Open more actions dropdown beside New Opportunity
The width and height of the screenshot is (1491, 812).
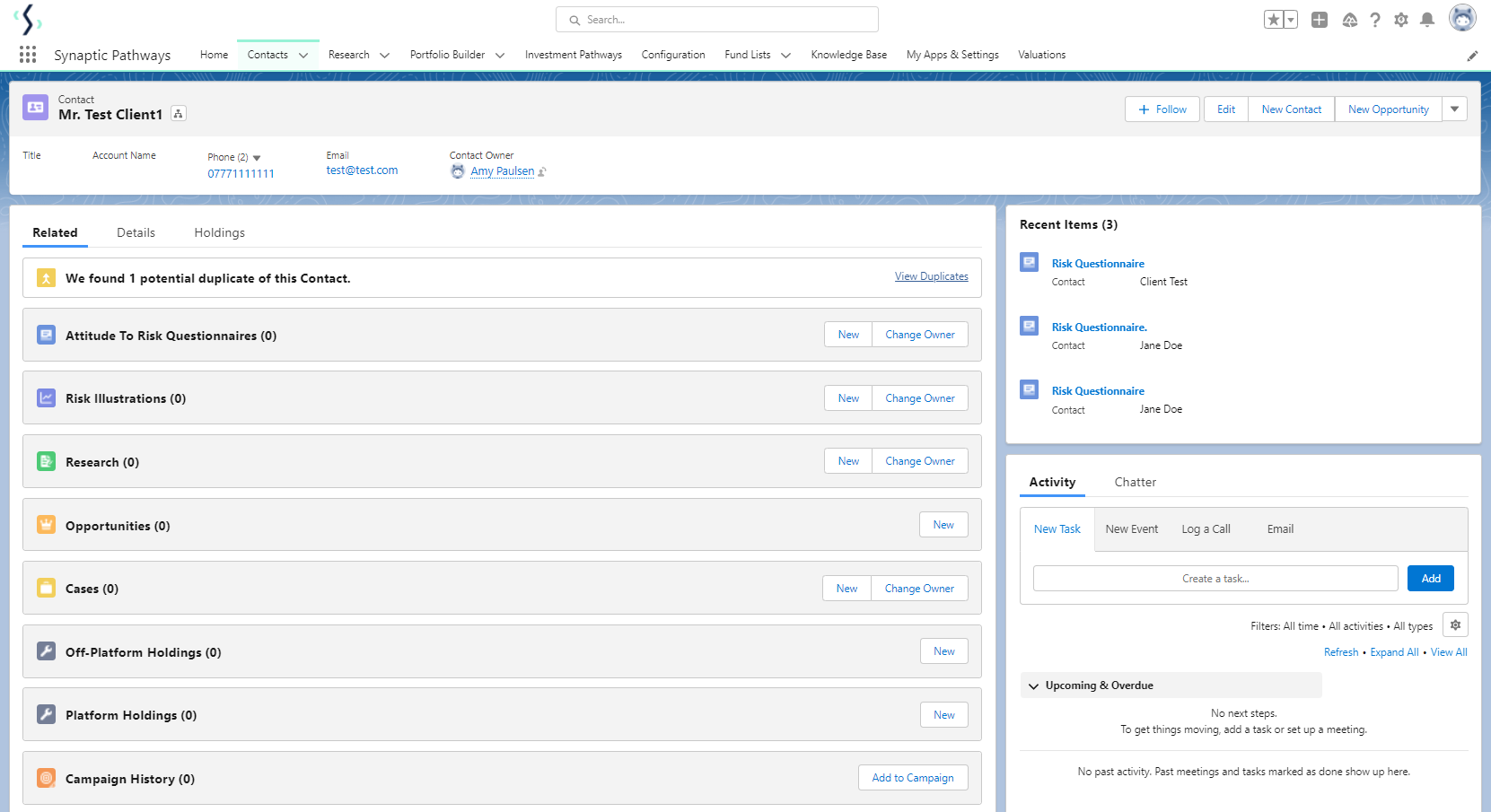point(1454,109)
